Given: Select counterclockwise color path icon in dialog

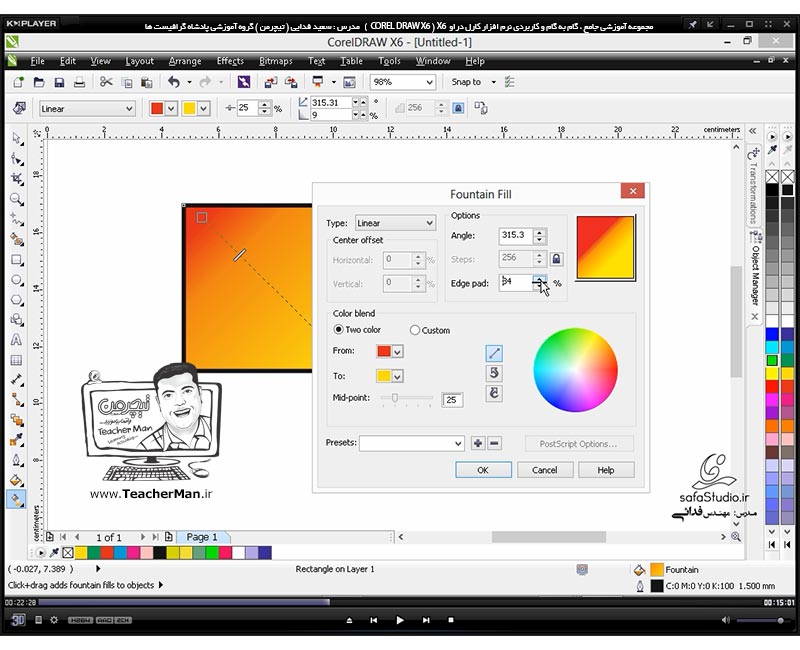Looking at the screenshot, I should pos(493,373).
